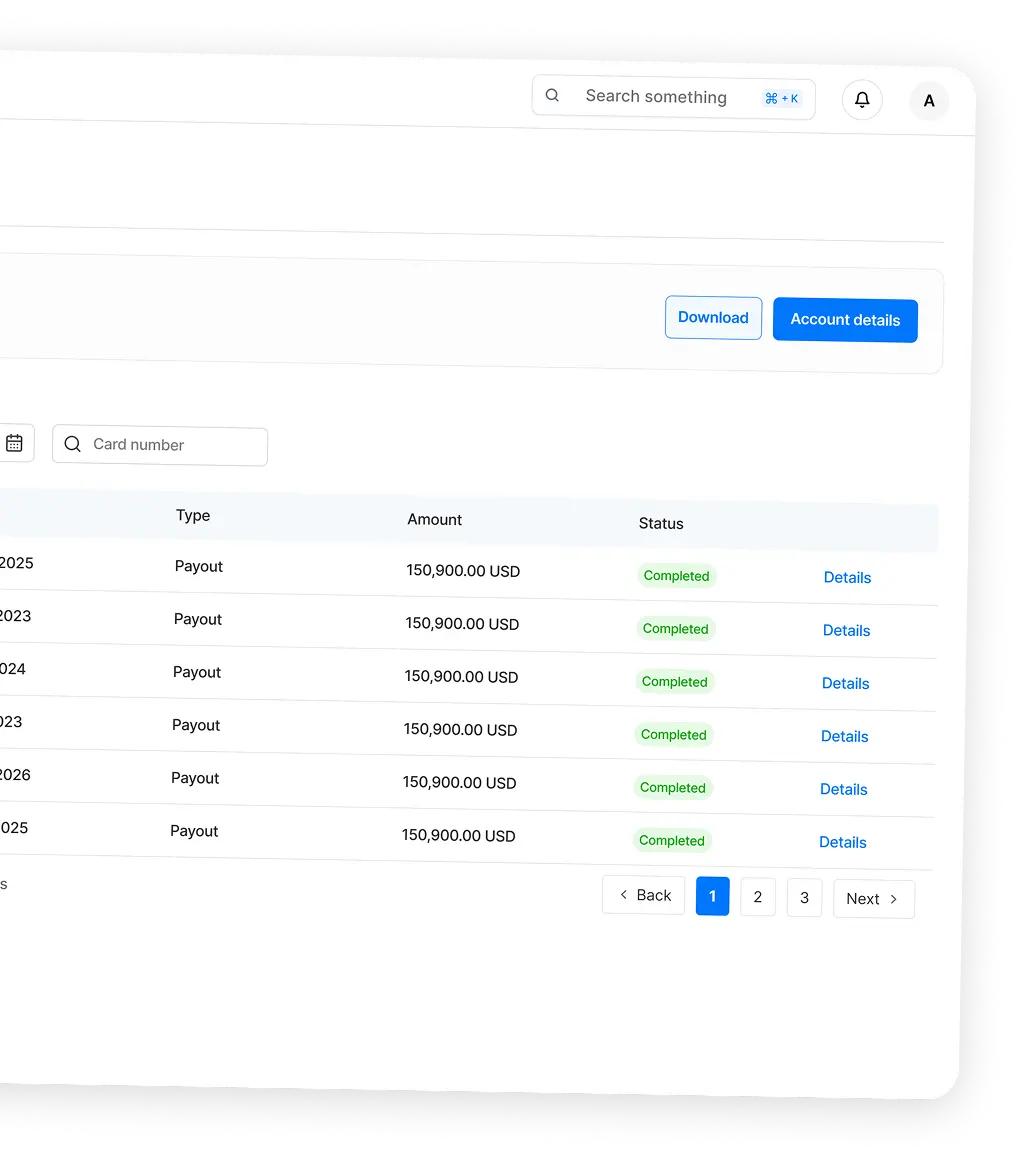The image size is (1024, 1156).
Task: Open Details for the first payout row
Action: pos(847,577)
